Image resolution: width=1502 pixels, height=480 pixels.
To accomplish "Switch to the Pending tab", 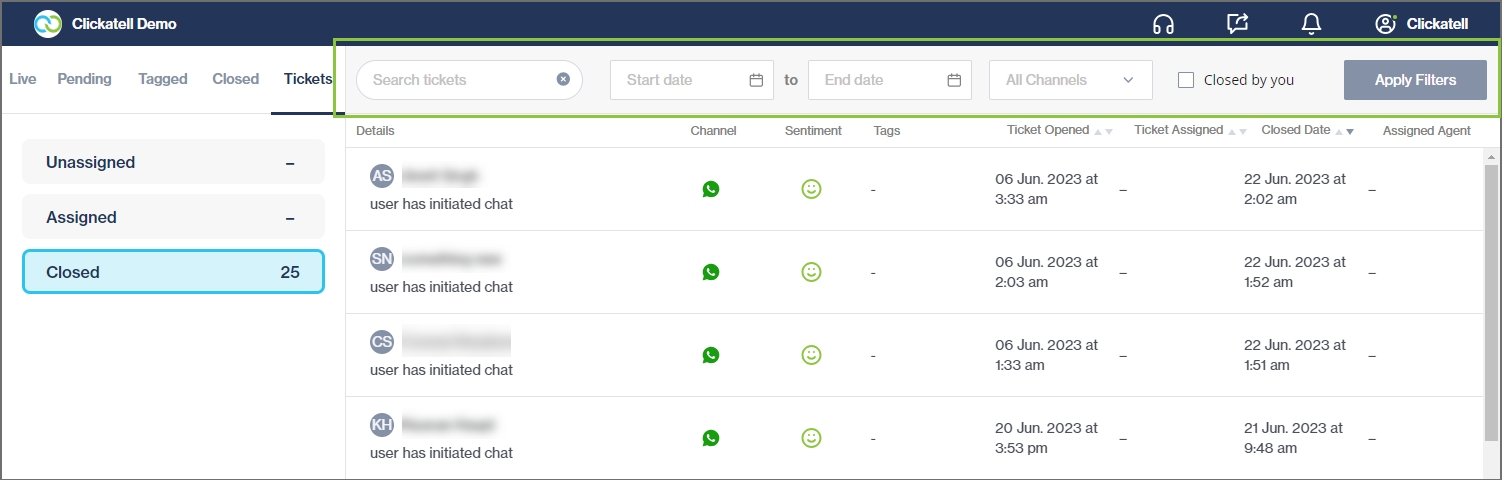I will pos(84,79).
